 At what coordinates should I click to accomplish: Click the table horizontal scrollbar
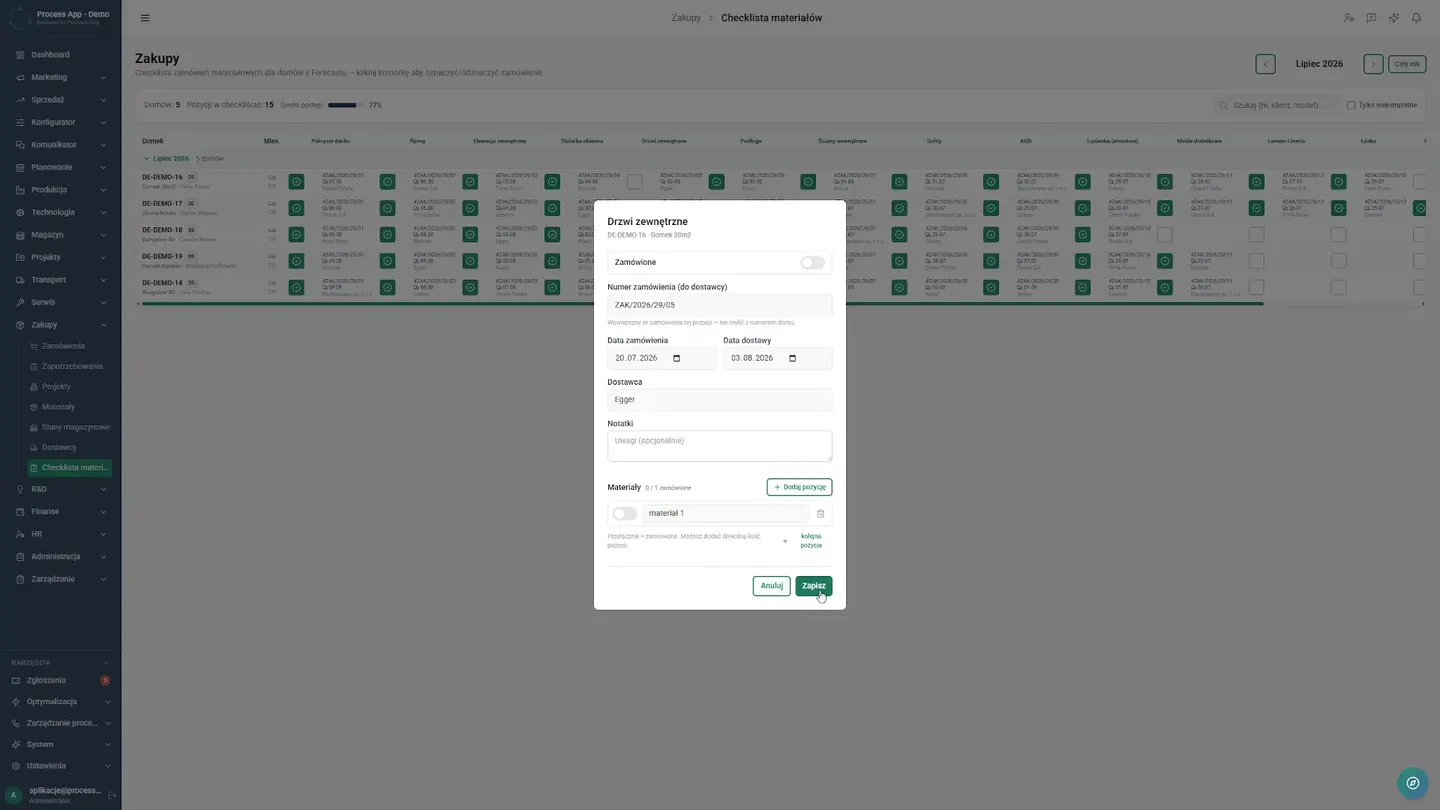(x=703, y=304)
